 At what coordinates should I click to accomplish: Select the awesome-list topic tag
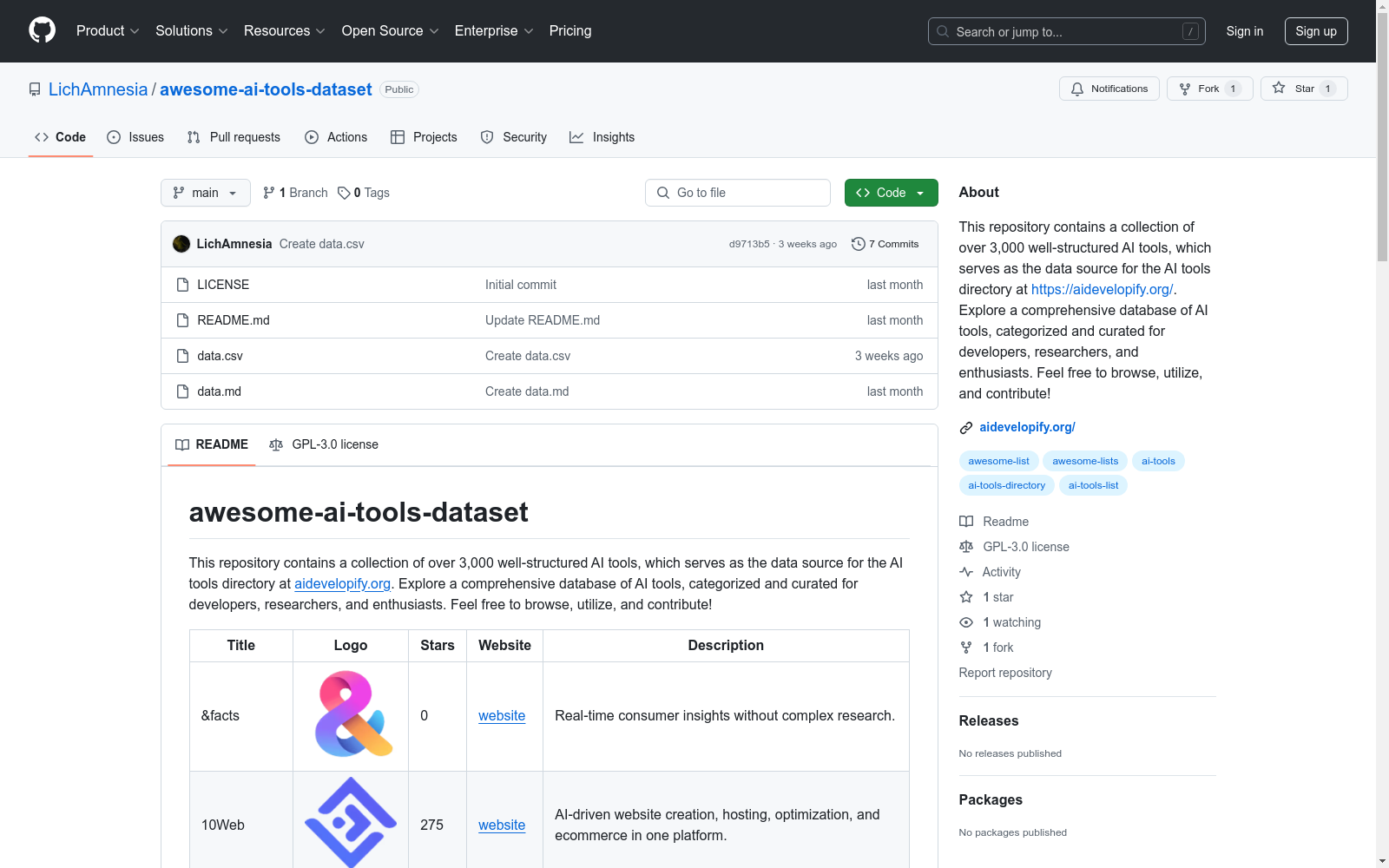[998, 461]
